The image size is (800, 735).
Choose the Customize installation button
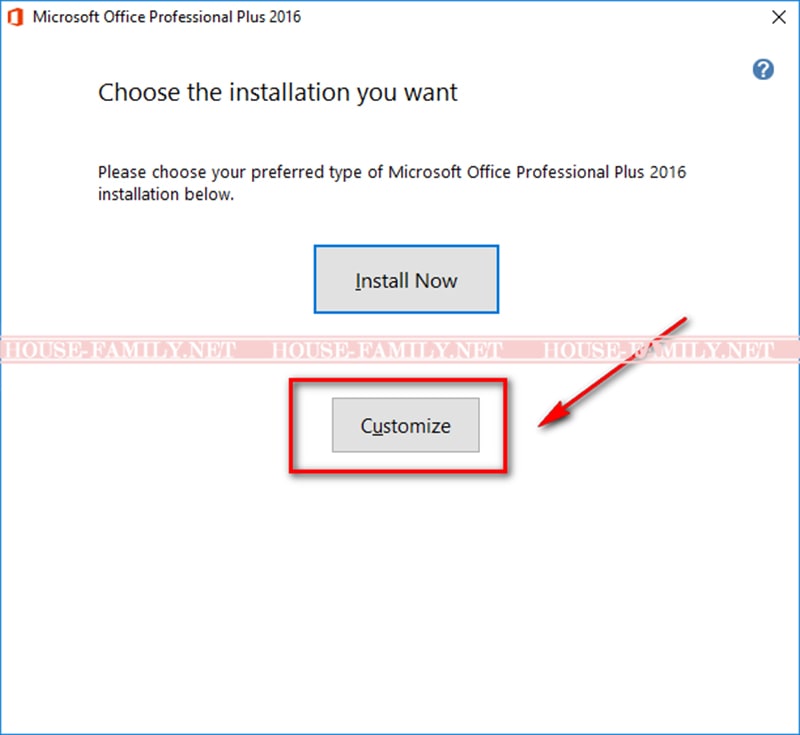[x=406, y=425]
